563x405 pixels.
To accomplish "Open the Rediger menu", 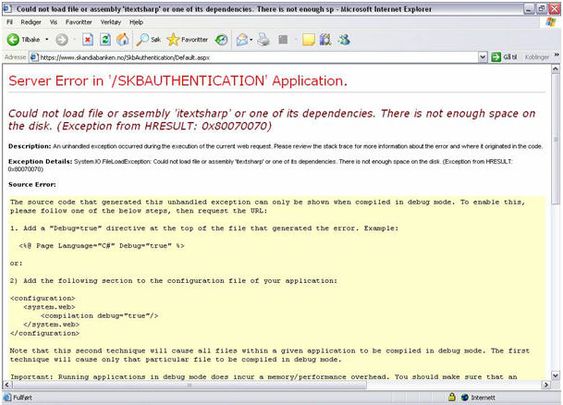I will (x=31, y=22).
